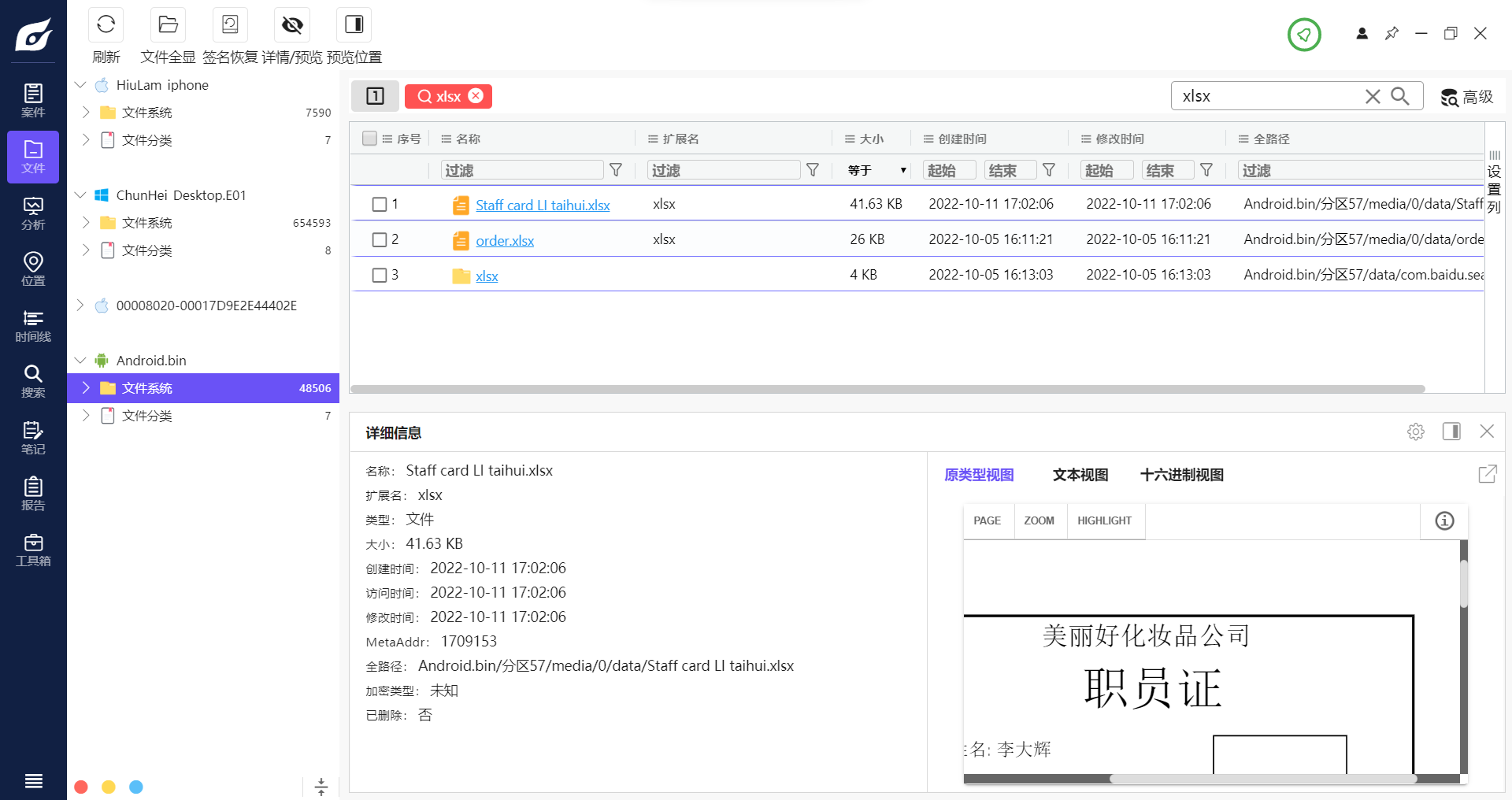The height and width of the screenshot is (800, 1512).
Task: Switch to 文本视图 tab
Action: (1080, 475)
